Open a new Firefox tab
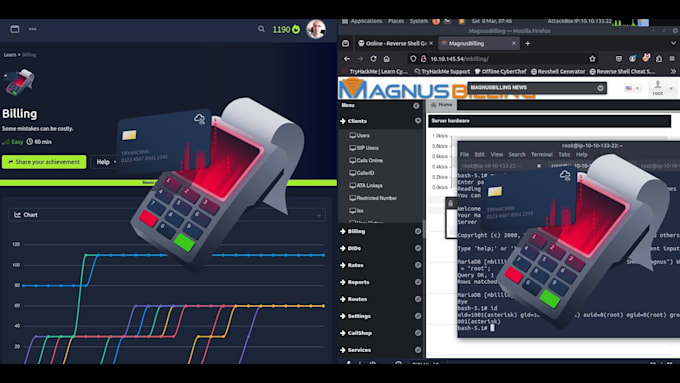Screen dimensions: 680x383 (x=528, y=43)
